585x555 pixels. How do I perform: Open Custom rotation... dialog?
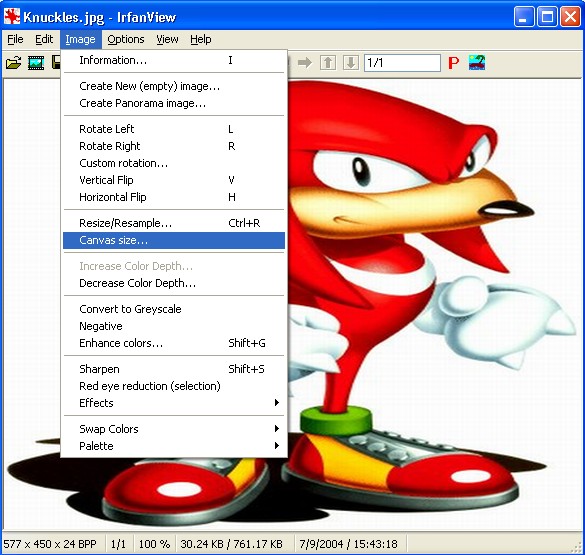tap(174, 163)
